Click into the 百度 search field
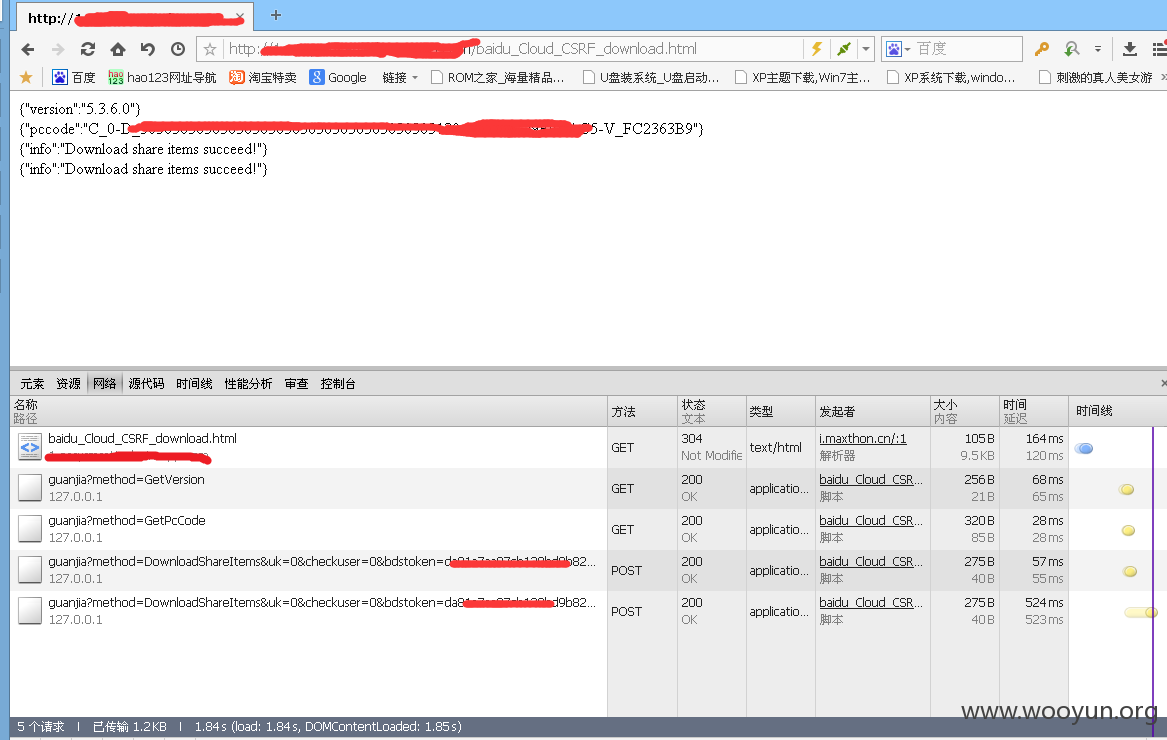 coord(968,49)
